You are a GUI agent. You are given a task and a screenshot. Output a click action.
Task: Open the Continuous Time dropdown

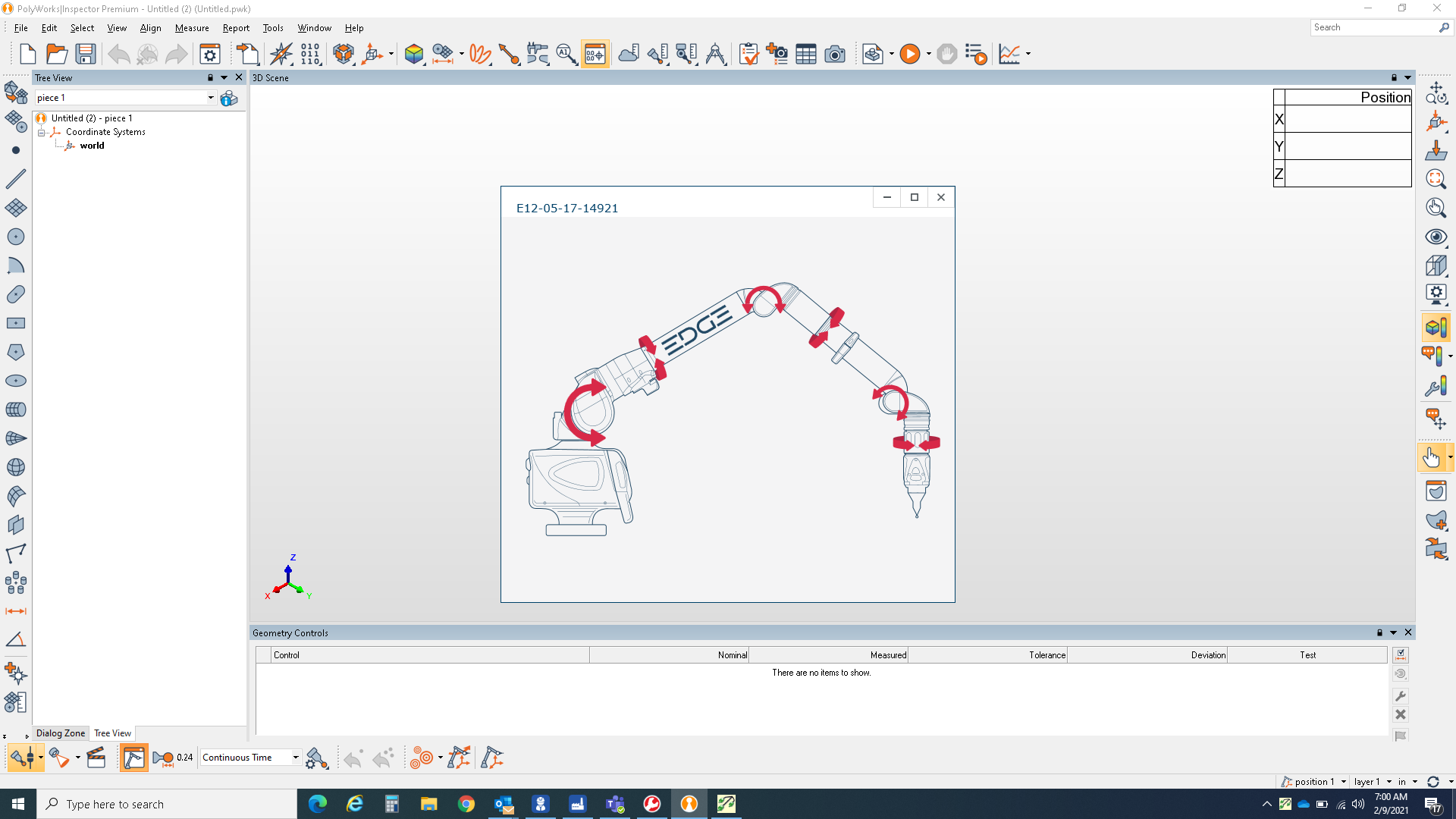click(x=296, y=758)
